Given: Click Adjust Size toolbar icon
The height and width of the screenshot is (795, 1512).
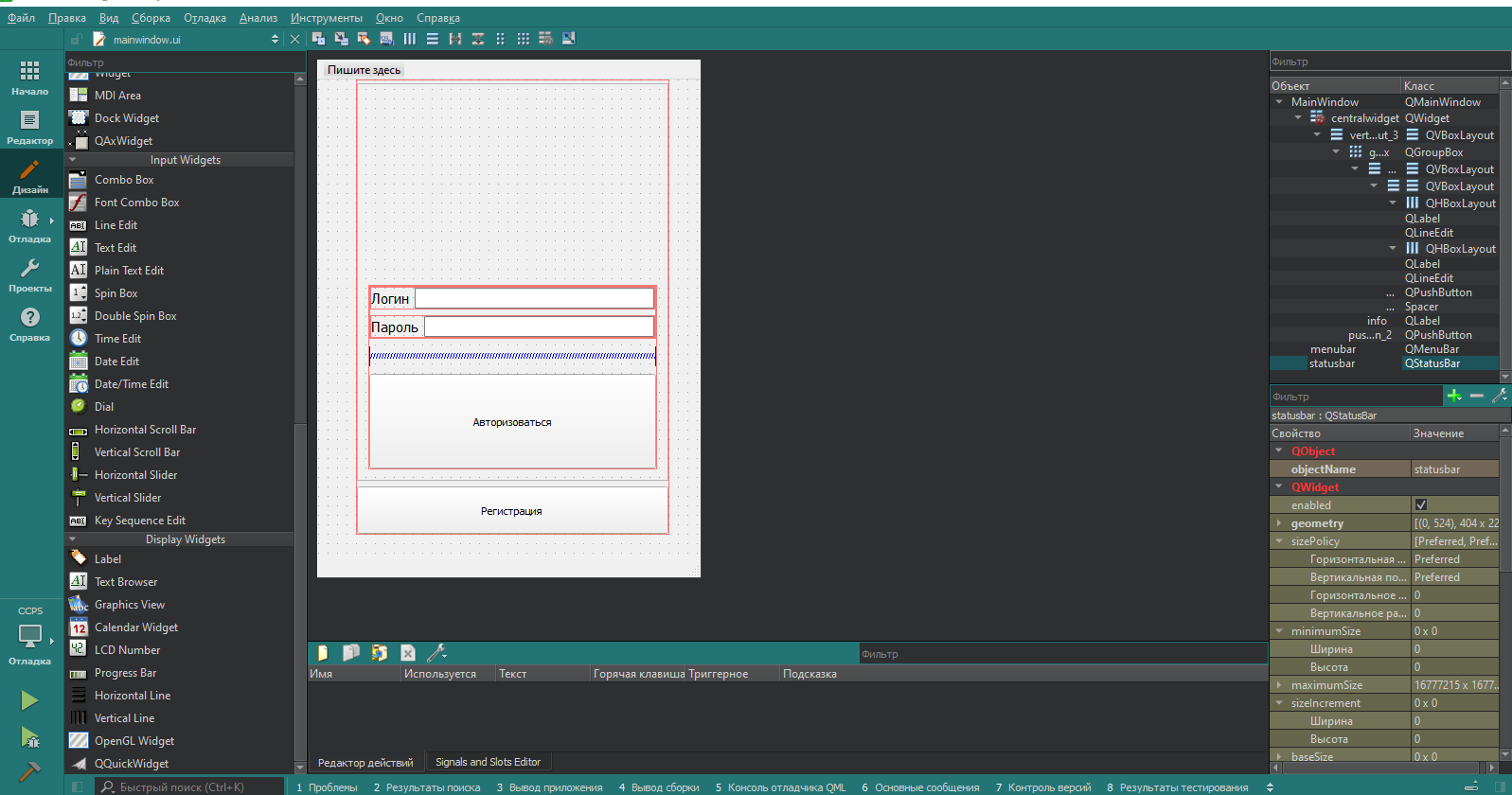Looking at the screenshot, I should pyautogui.click(x=569, y=39).
